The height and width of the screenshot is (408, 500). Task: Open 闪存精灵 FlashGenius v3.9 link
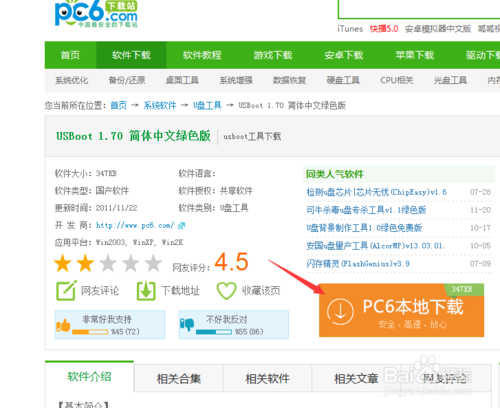(358, 264)
